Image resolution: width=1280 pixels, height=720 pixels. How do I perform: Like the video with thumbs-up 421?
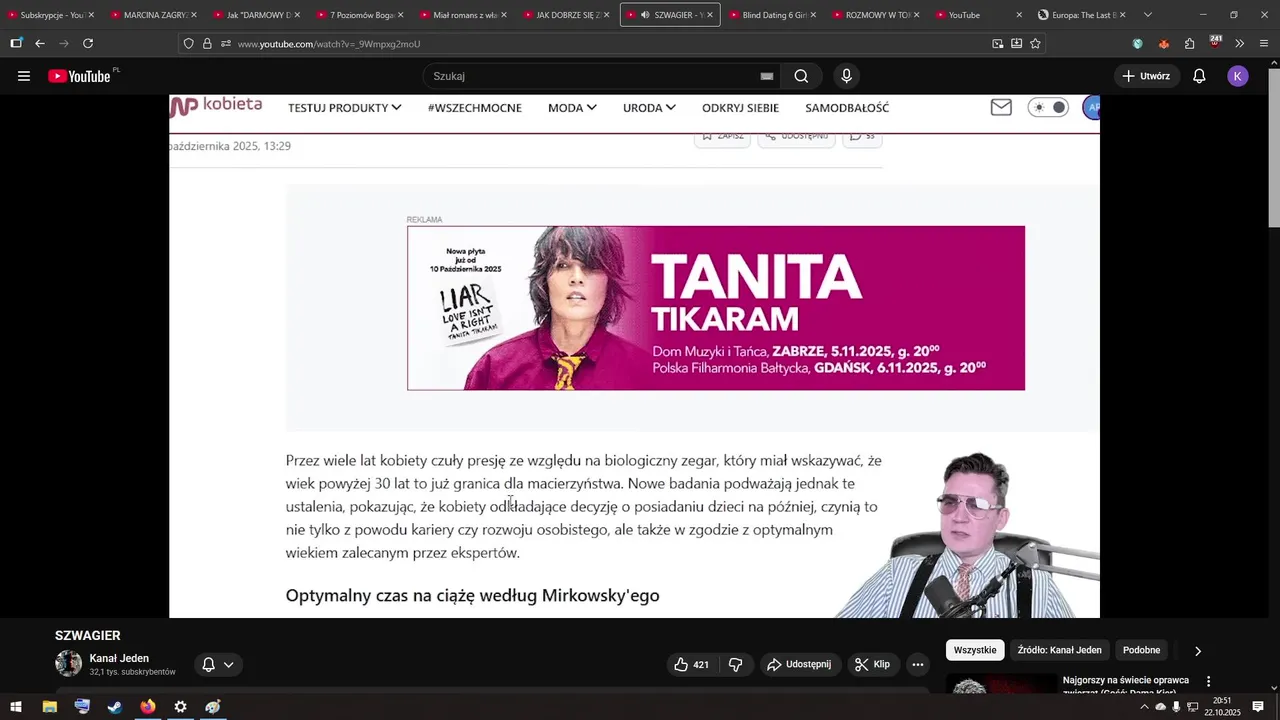(692, 664)
